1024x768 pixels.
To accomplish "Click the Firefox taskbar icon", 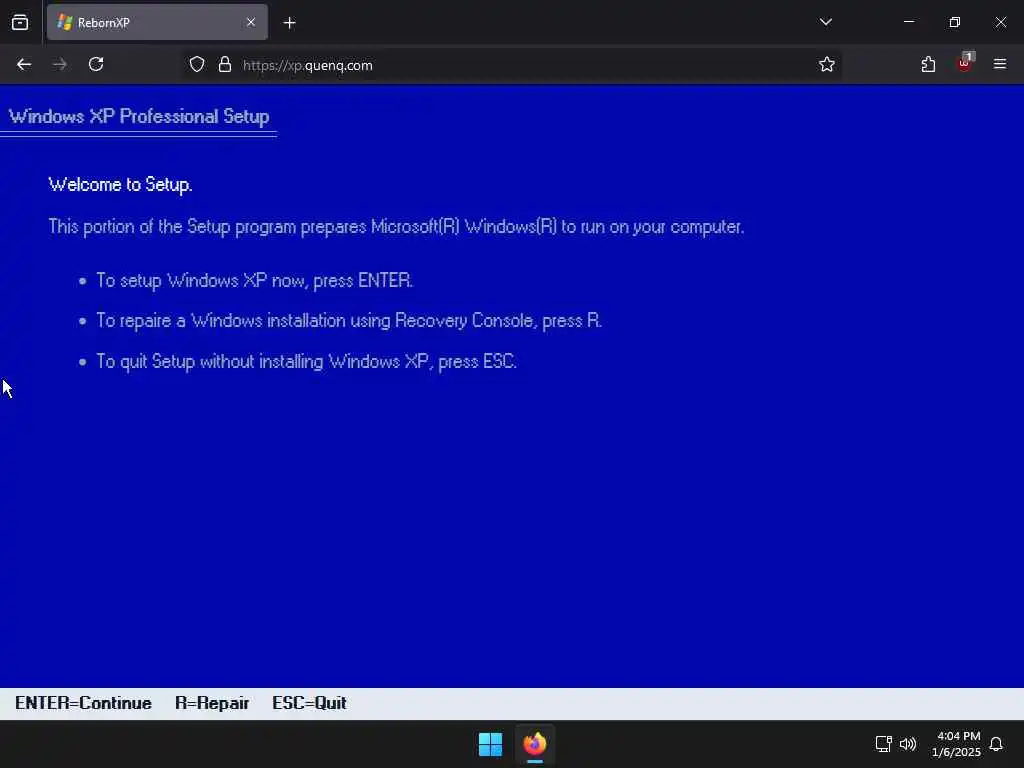I will pos(535,744).
